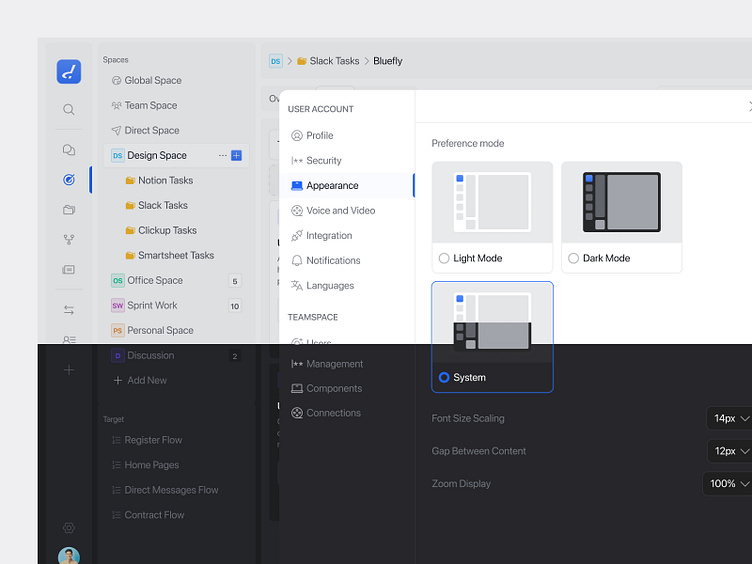Click the Dark Mode preview thumbnail
The width and height of the screenshot is (752, 564).
tap(621, 202)
